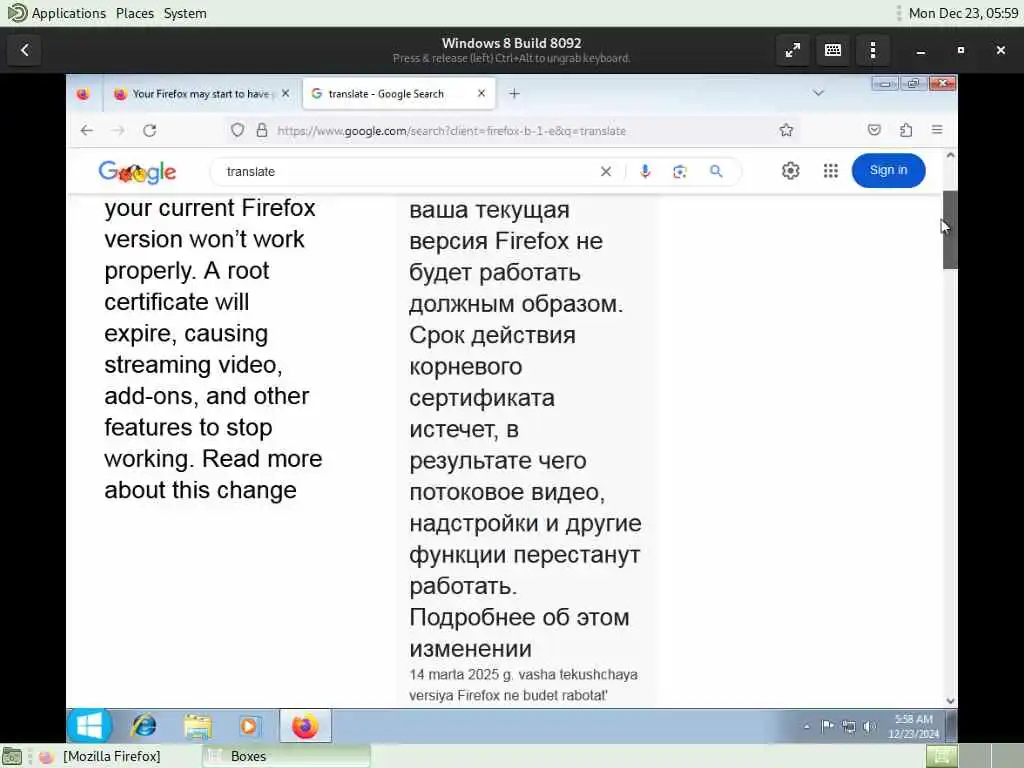The image size is (1024, 768).
Task: Open the Places menu
Action: (135, 13)
